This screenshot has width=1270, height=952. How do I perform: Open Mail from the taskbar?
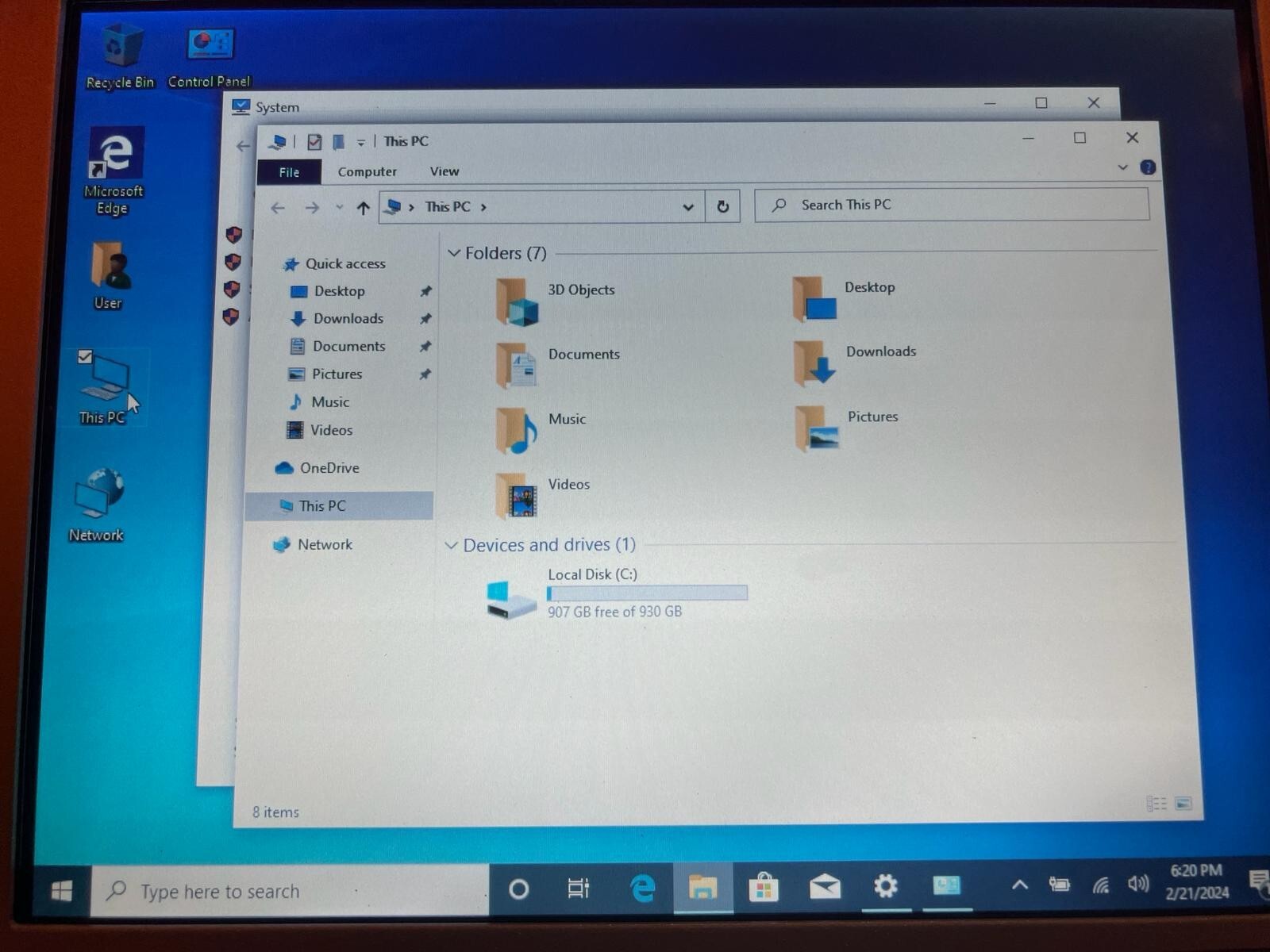click(825, 886)
